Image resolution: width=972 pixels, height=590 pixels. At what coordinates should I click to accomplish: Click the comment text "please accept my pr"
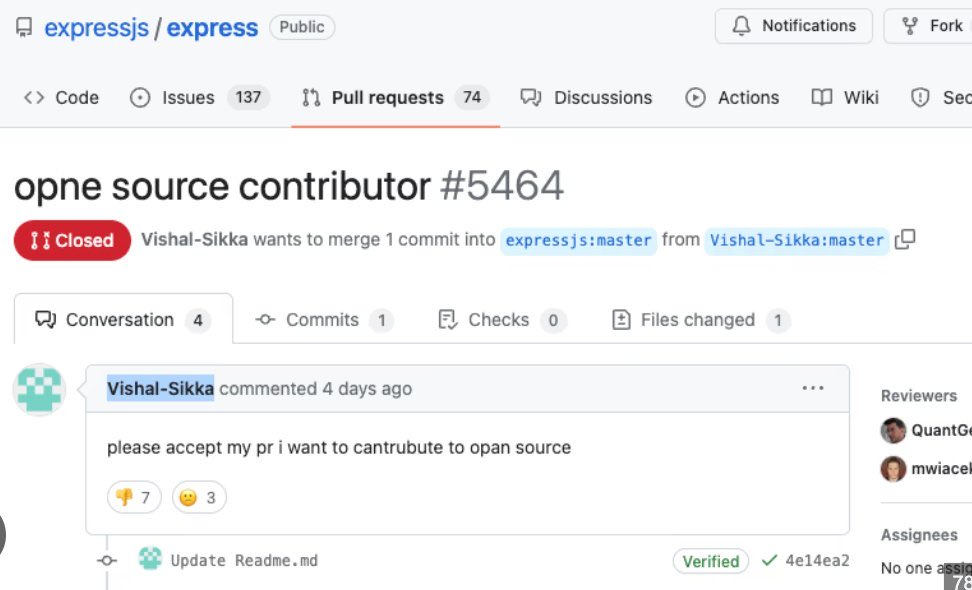point(190,447)
